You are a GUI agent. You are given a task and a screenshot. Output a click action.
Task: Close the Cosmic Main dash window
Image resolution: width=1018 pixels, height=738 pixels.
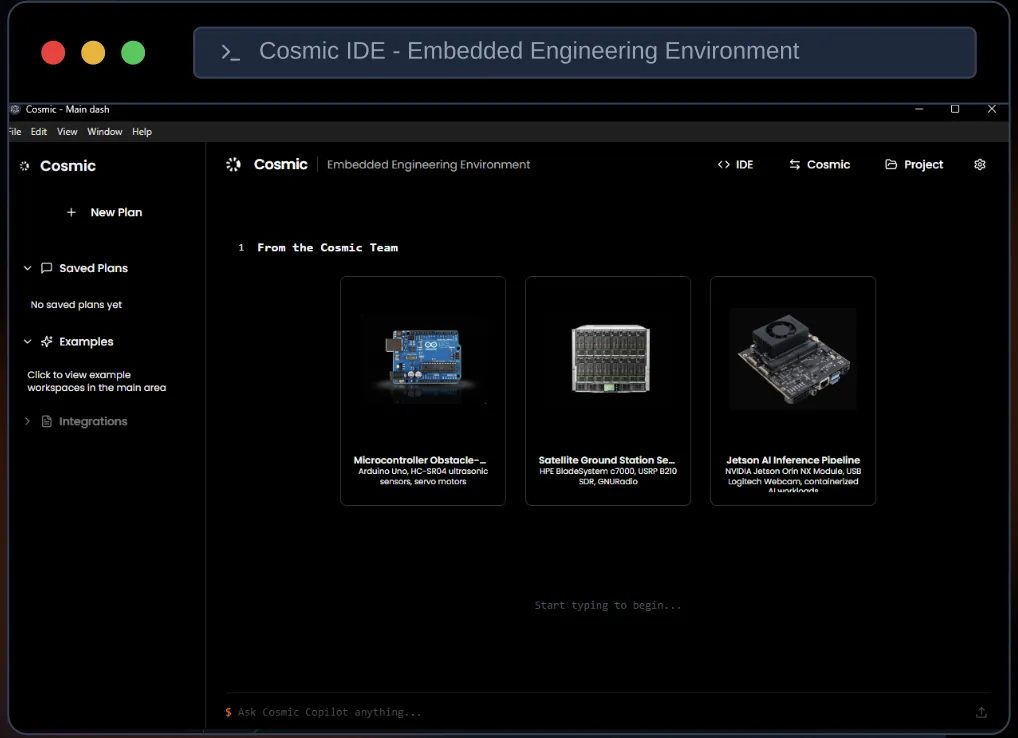tap(991, 109)
